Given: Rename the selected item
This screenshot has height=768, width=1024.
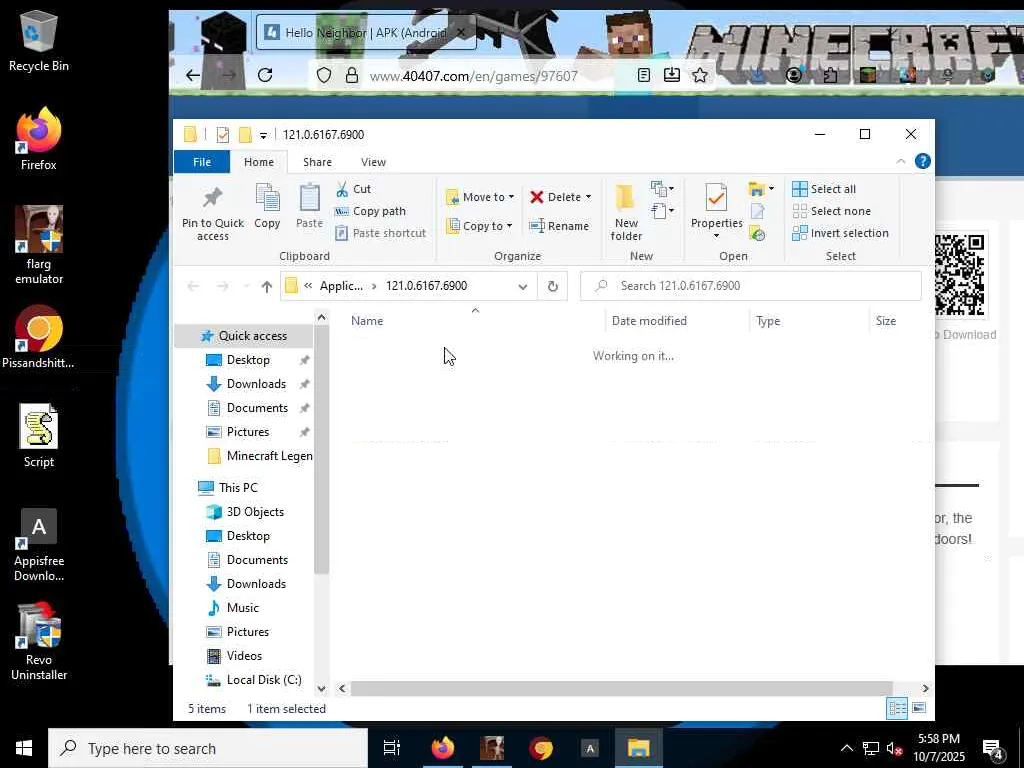Looking at the screenshot, I should (559, 226).
